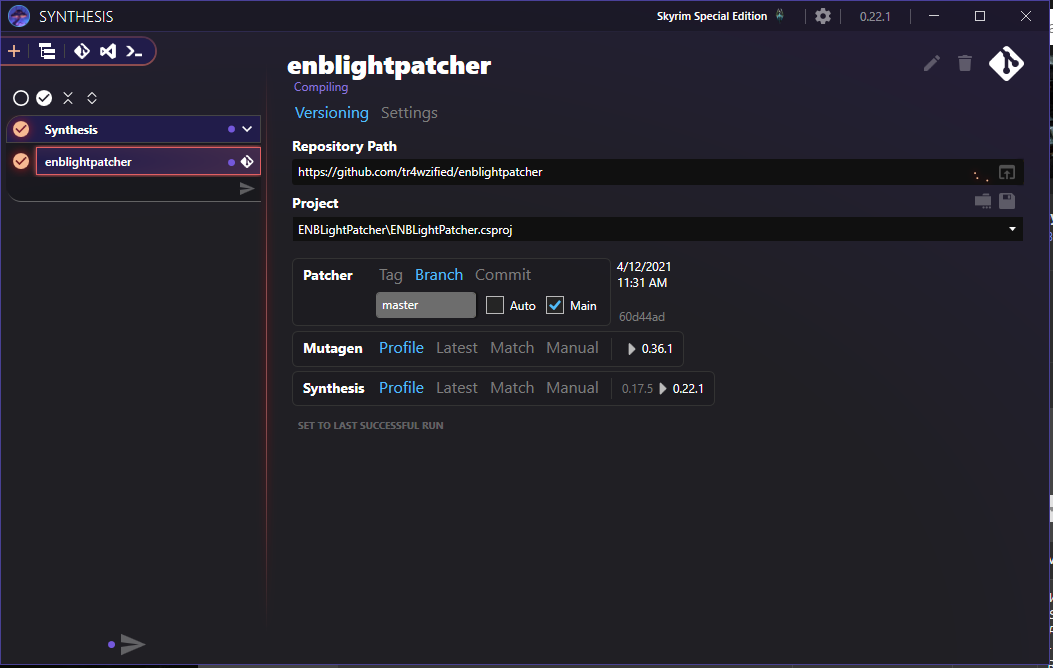Image resolution: width=1053 pixels, height=668 pixels.
Task: Run all patchers with the bottom arrow
Action: tap(132, 645)
